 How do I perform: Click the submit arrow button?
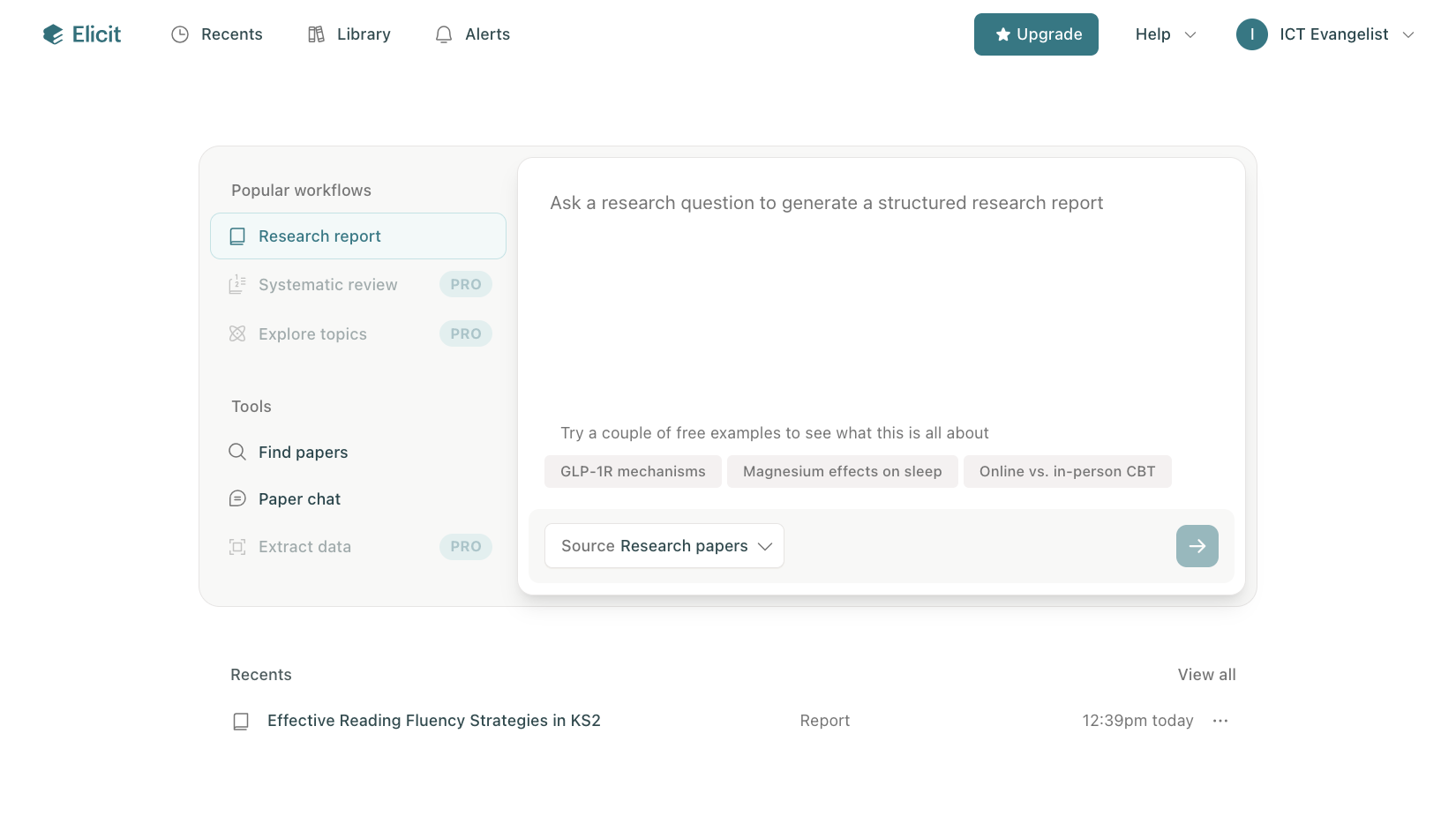[1197, 546]
